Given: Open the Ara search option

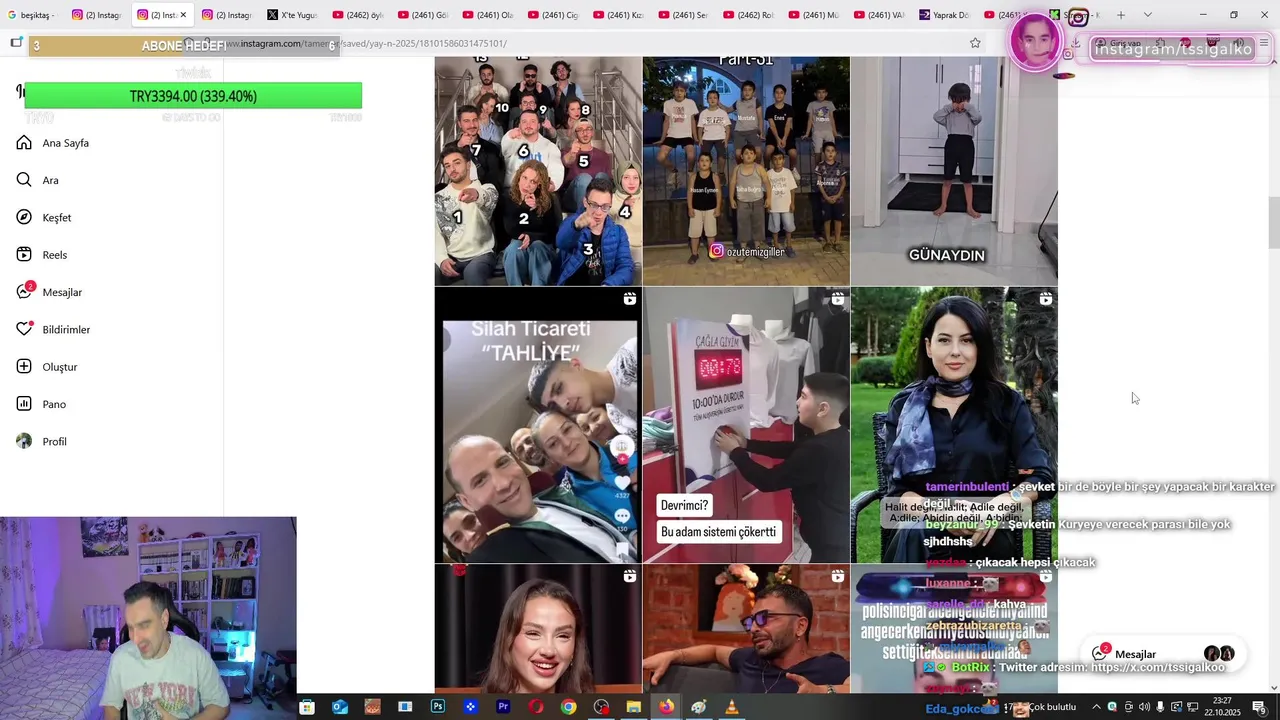Looking at the screenshot, I should click(38, 180).
